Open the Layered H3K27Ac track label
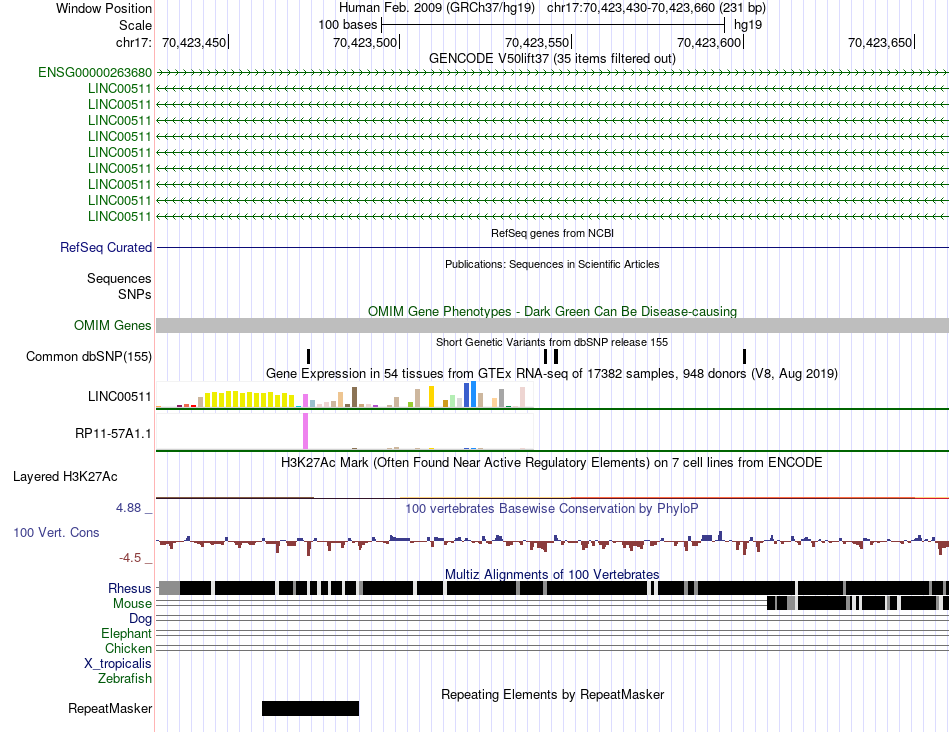This screenshot has height=732, width=950. pos(65,477)
